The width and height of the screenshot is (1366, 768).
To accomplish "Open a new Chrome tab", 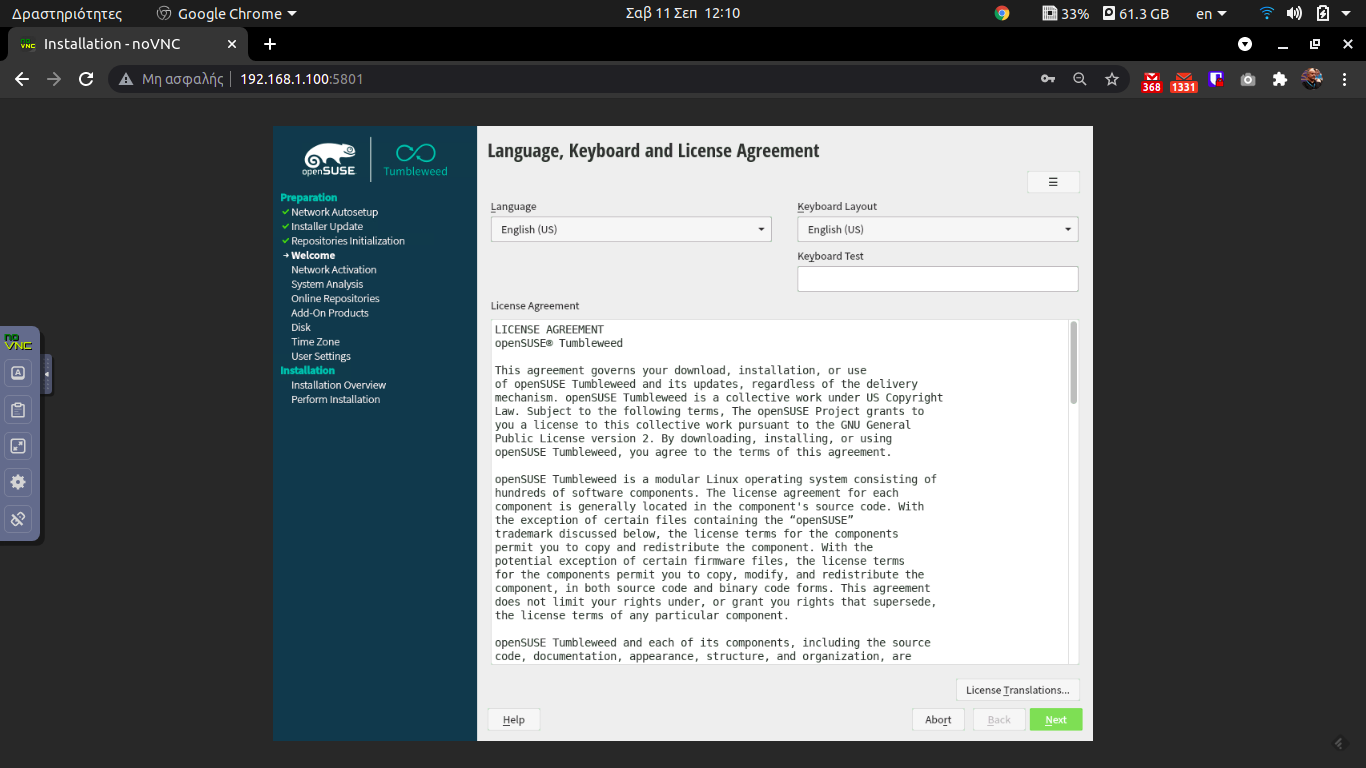I will click(270, 44).
